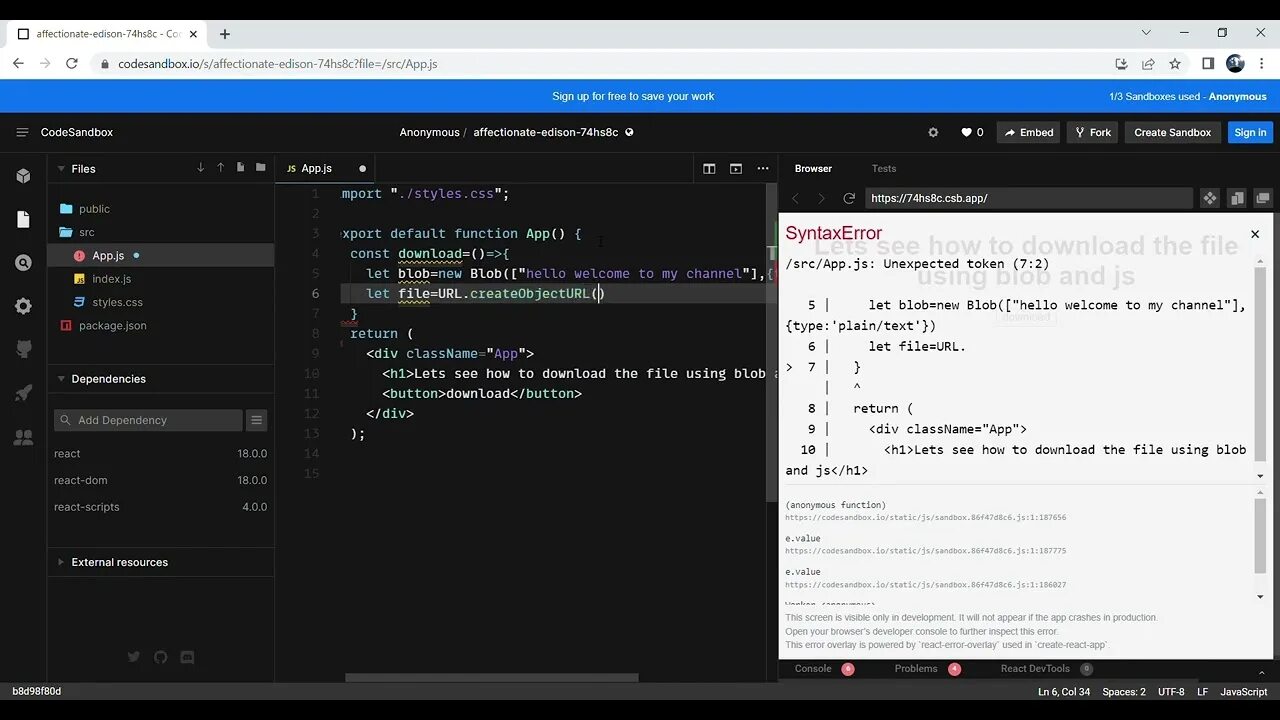Reload the Chrome page
The height and width of the screenshot is (720, 1280).
(x=71, y=63)
